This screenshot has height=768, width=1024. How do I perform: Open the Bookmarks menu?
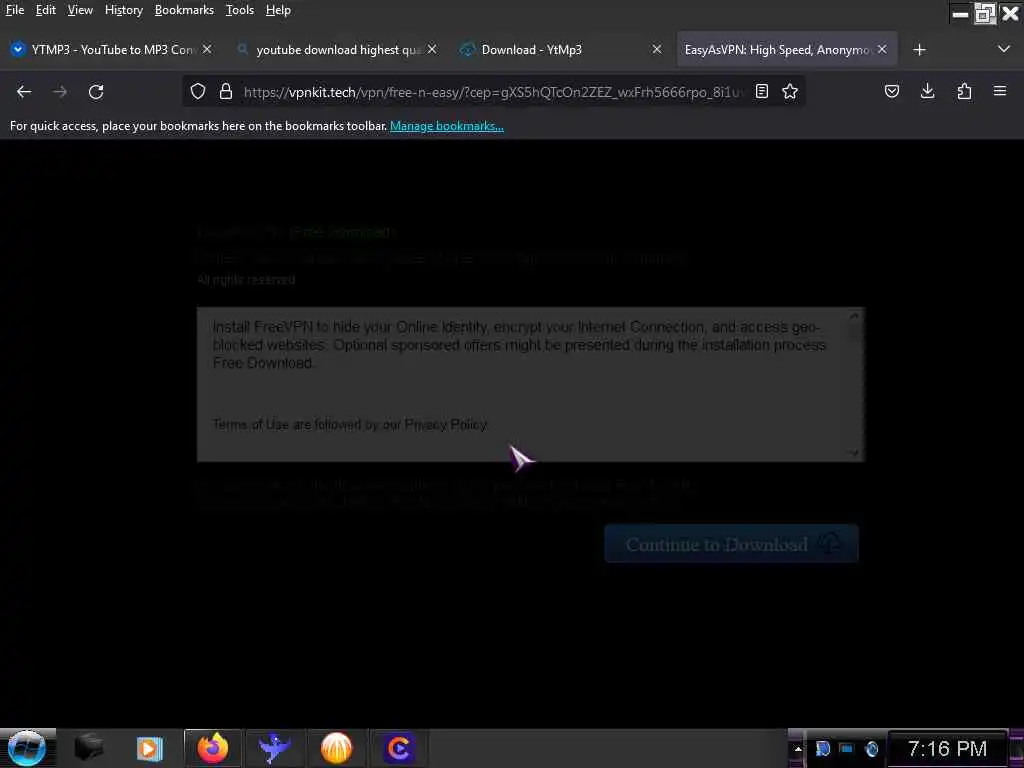coord(184,10)
